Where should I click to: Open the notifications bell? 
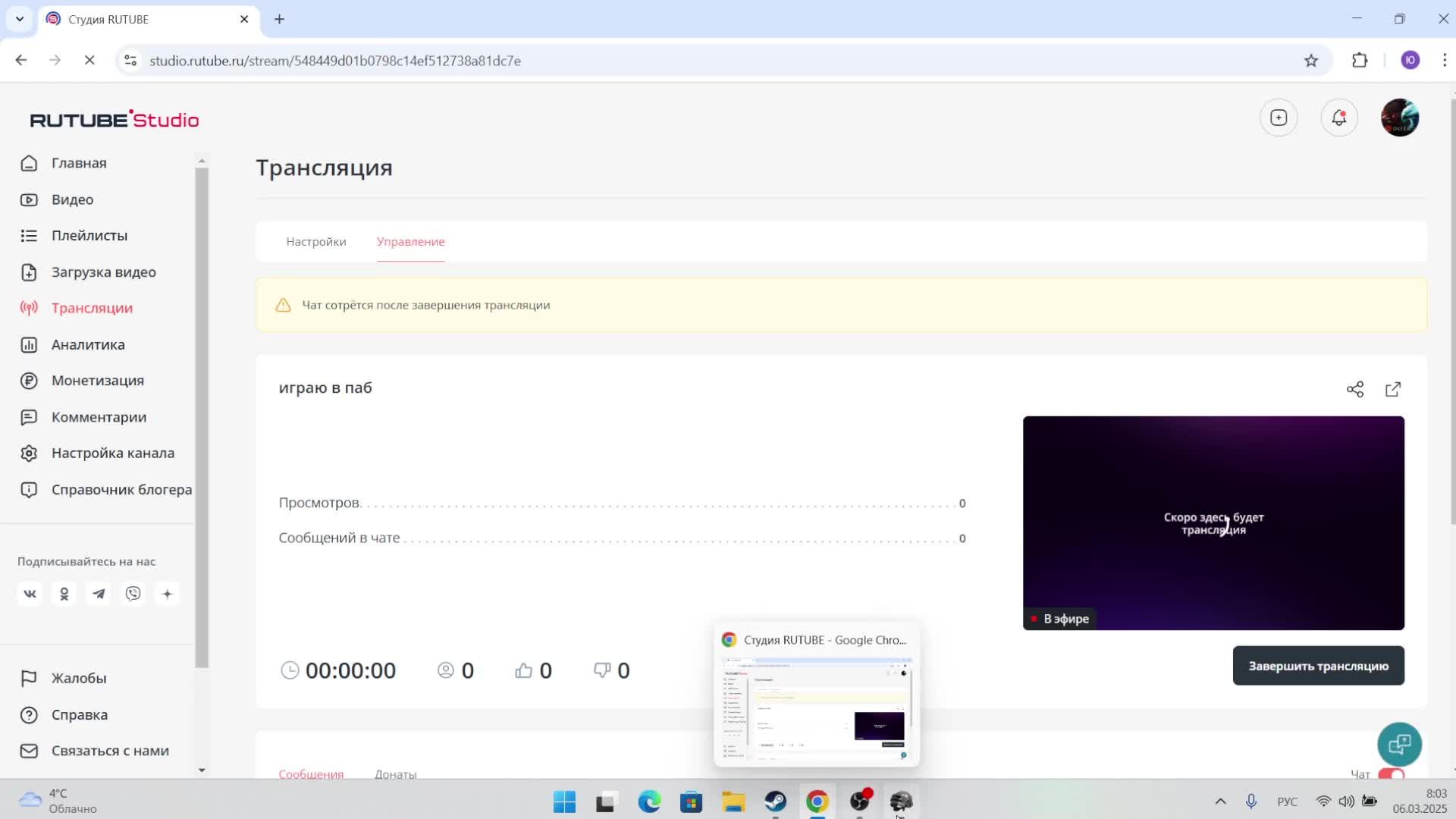pos(1338,118)
